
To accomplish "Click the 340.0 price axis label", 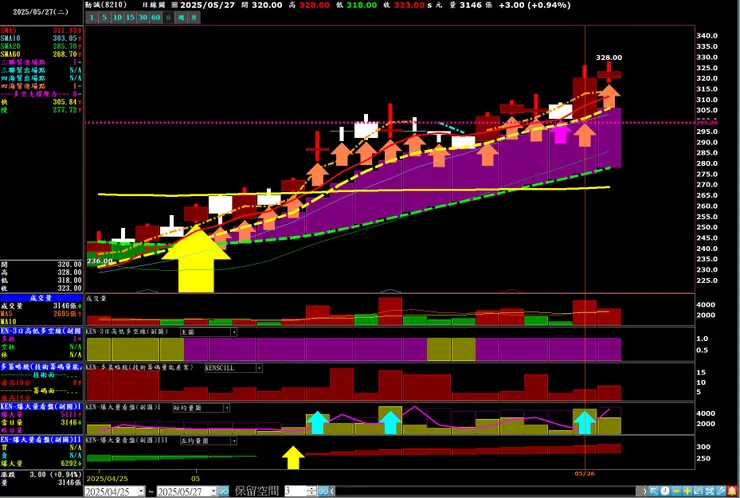I will coord(707,36).
